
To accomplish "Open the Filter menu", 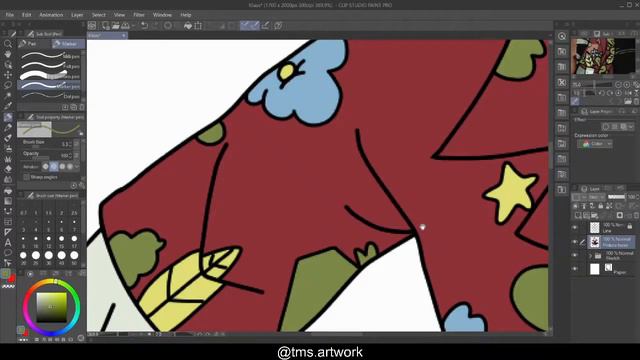I will tap(139, 15).
